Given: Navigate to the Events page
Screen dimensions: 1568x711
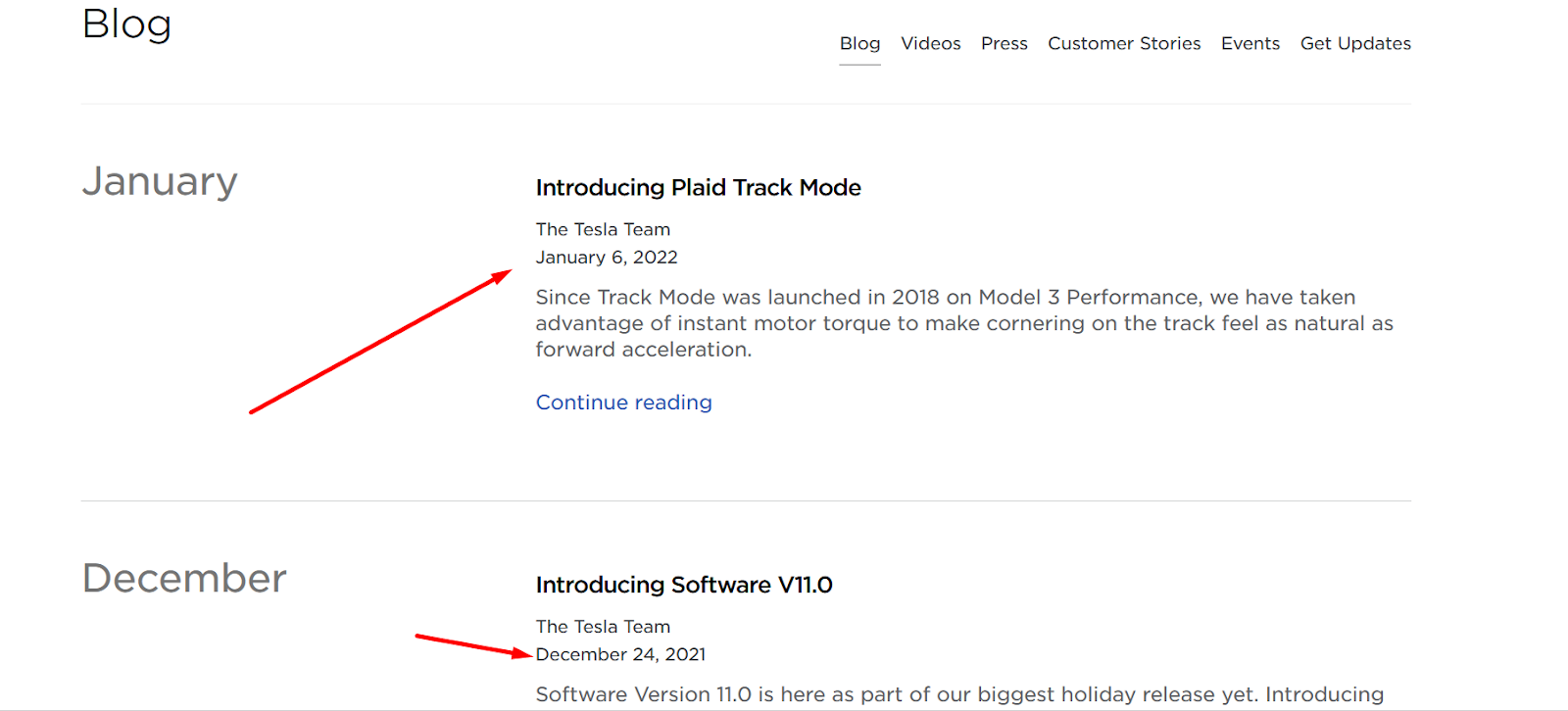Looking at the screenshot, I should pyautogui.click(x=1249, y=43).
